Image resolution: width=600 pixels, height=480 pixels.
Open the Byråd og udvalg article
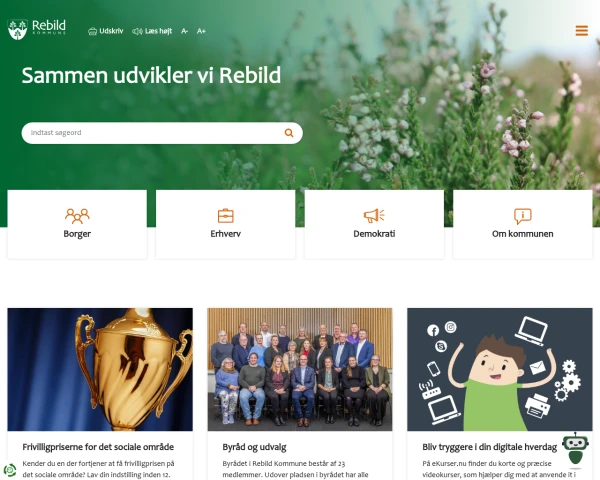click(x=254, y=447)
